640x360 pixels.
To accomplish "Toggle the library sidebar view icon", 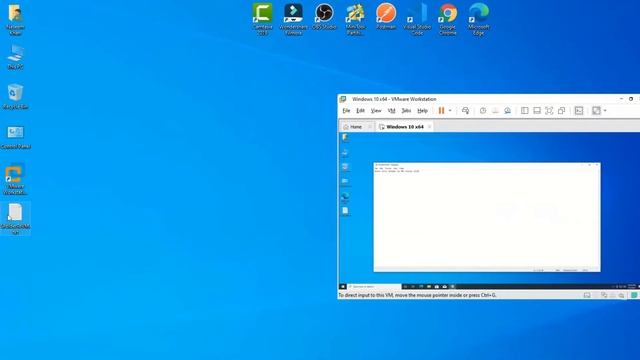I will click(525, 111).
